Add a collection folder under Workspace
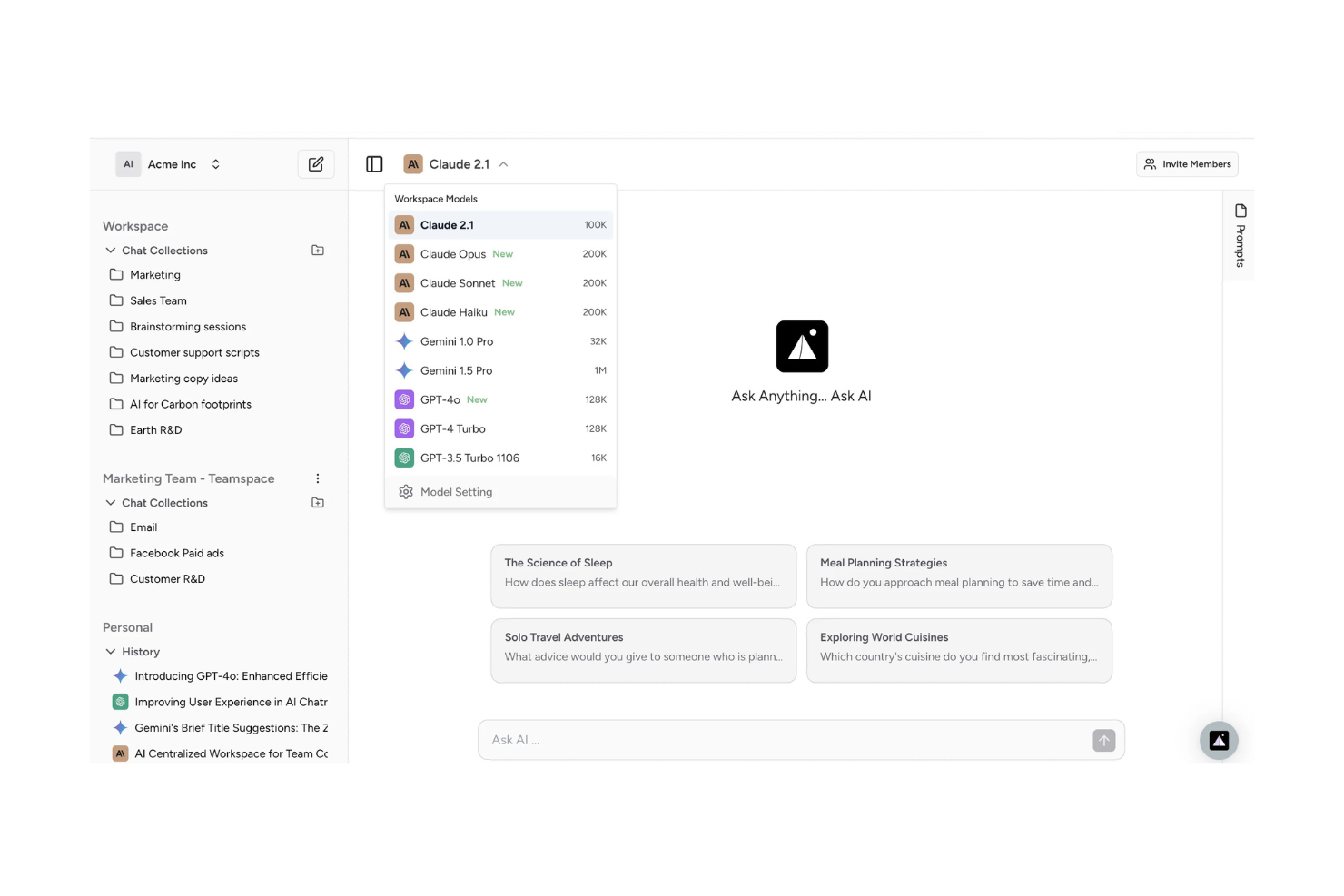This screenshot has width=1344, height=896. tap(318, 251)
